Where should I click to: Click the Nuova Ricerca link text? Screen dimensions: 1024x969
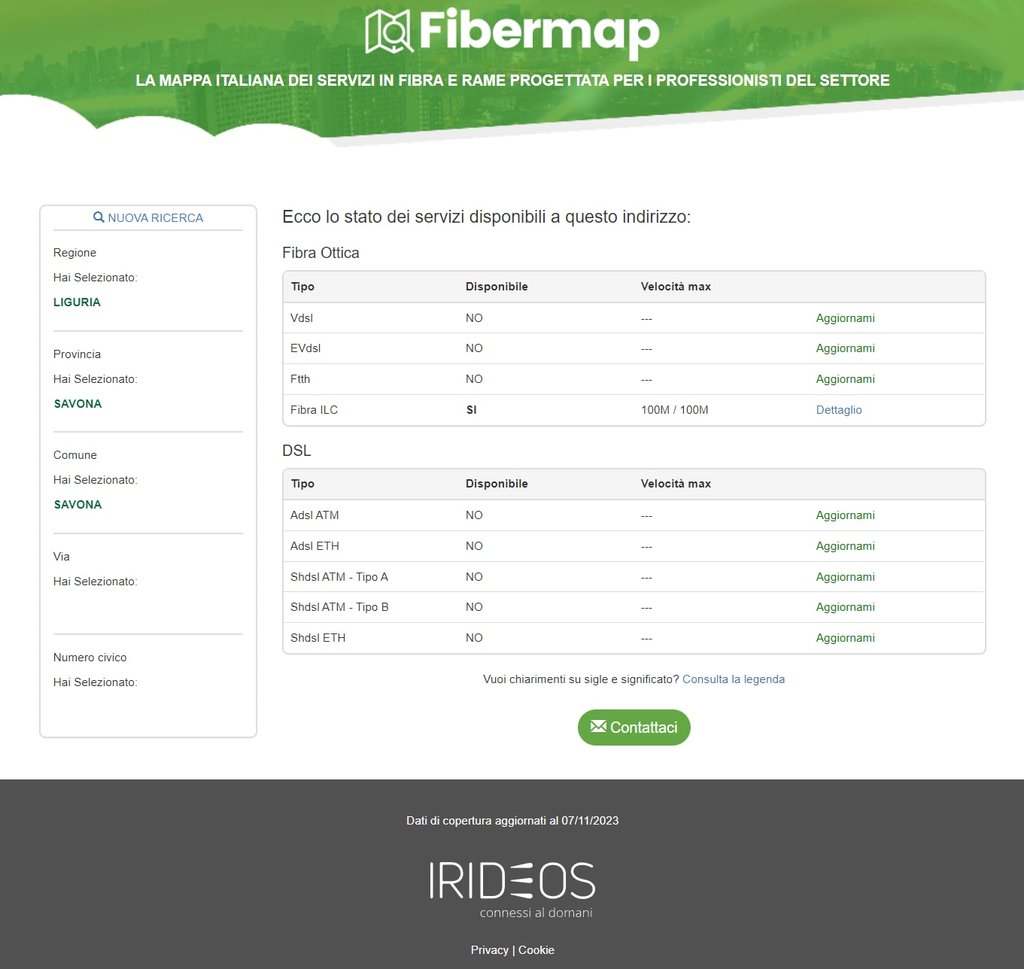pos(155,217)
